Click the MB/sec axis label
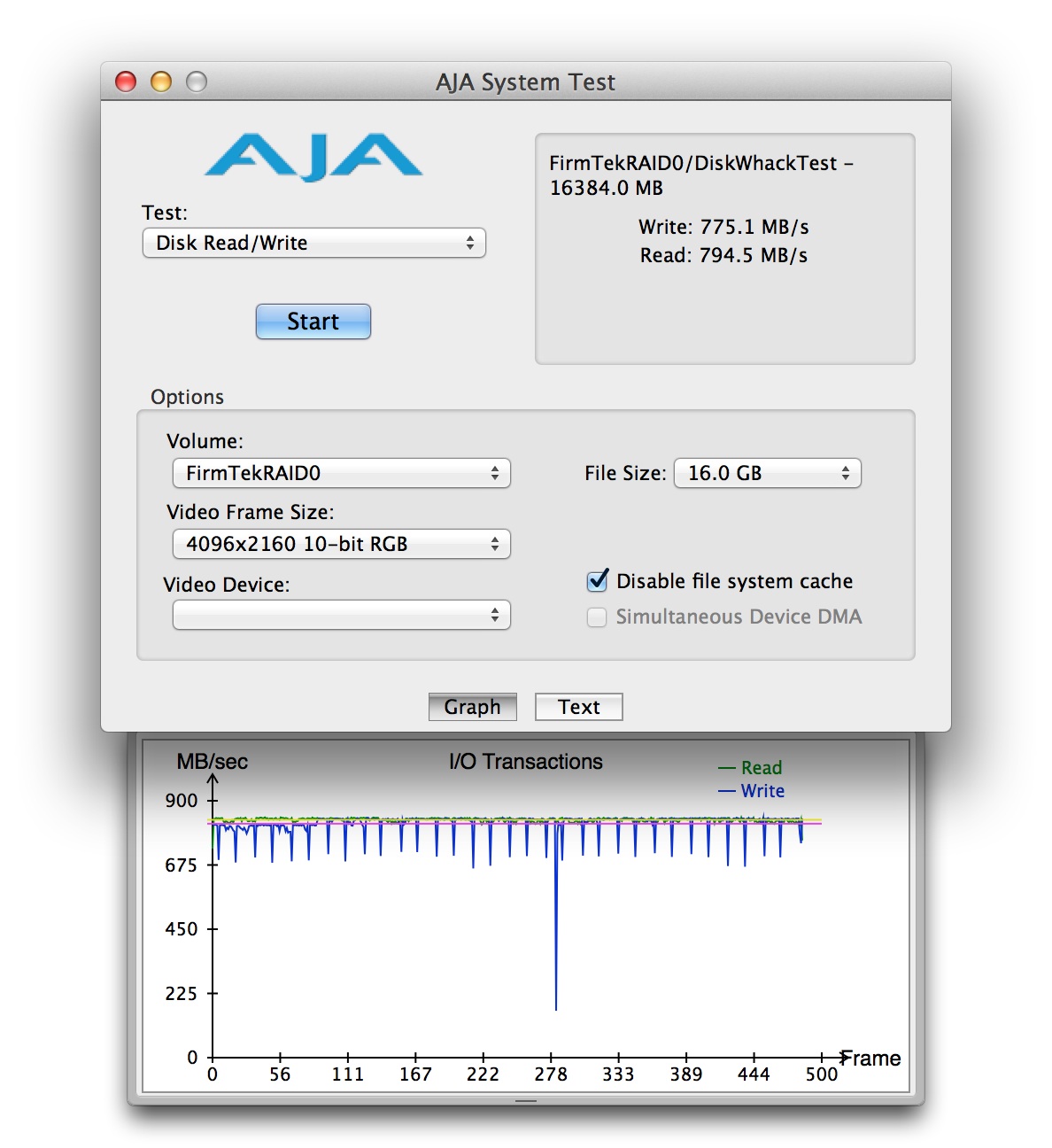The height and width of the screenshot is (1148, 1052). tap(213, 762)
